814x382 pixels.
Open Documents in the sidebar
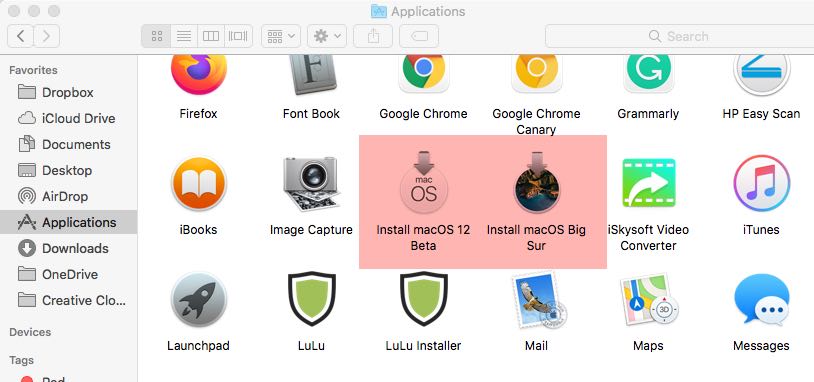(69, 144)
